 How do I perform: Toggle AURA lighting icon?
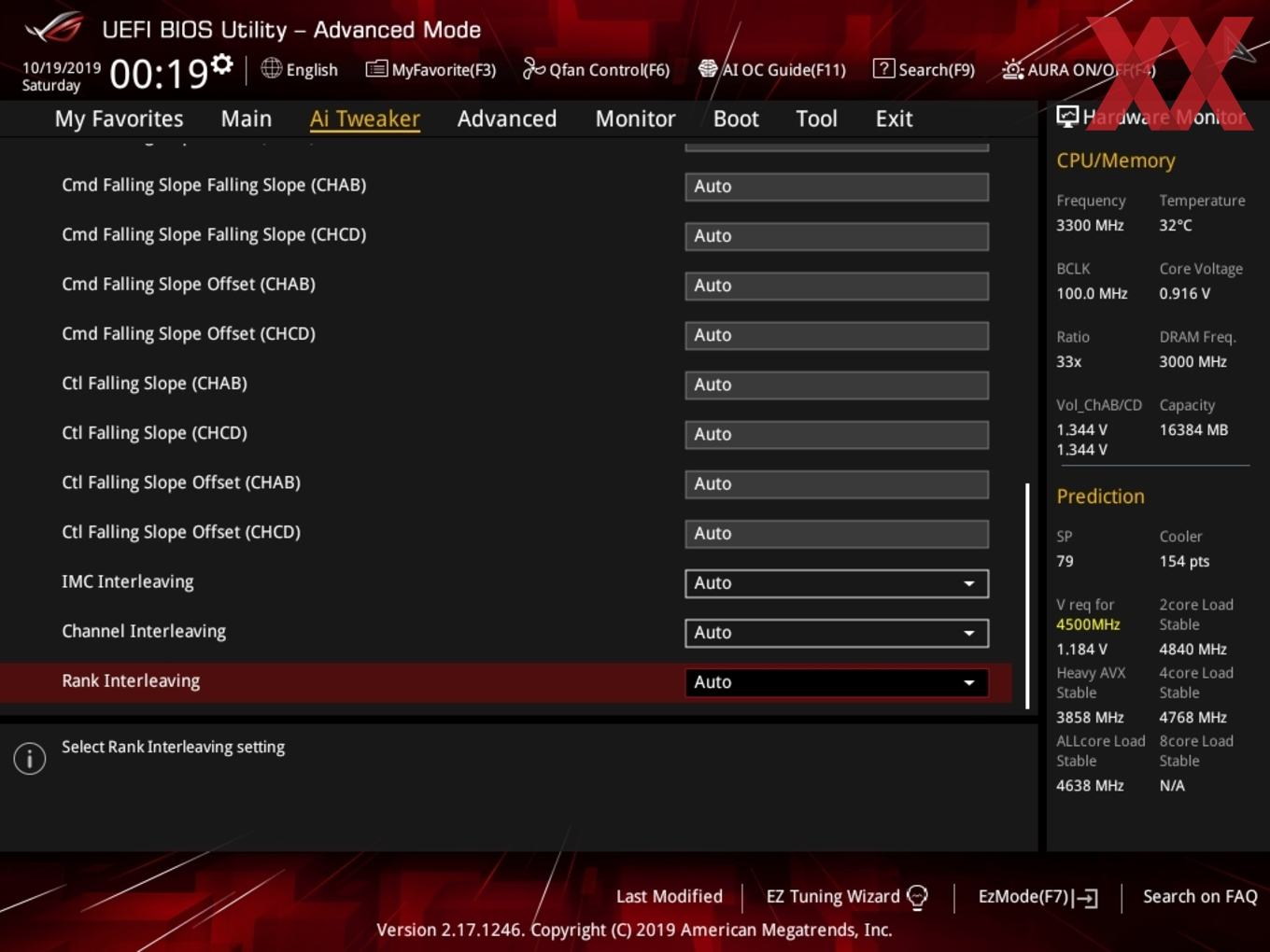coord(1012,69)
